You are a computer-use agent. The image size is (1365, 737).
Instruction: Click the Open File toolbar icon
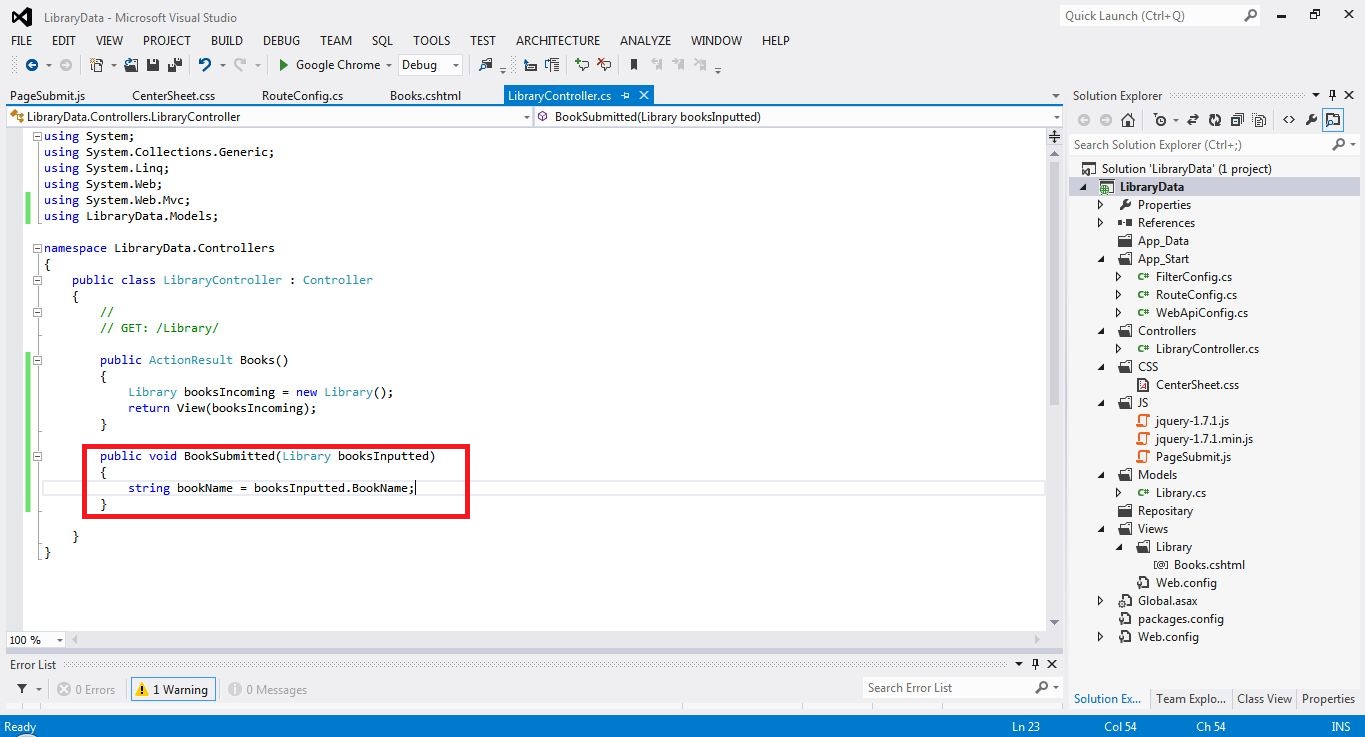(133, 65)
